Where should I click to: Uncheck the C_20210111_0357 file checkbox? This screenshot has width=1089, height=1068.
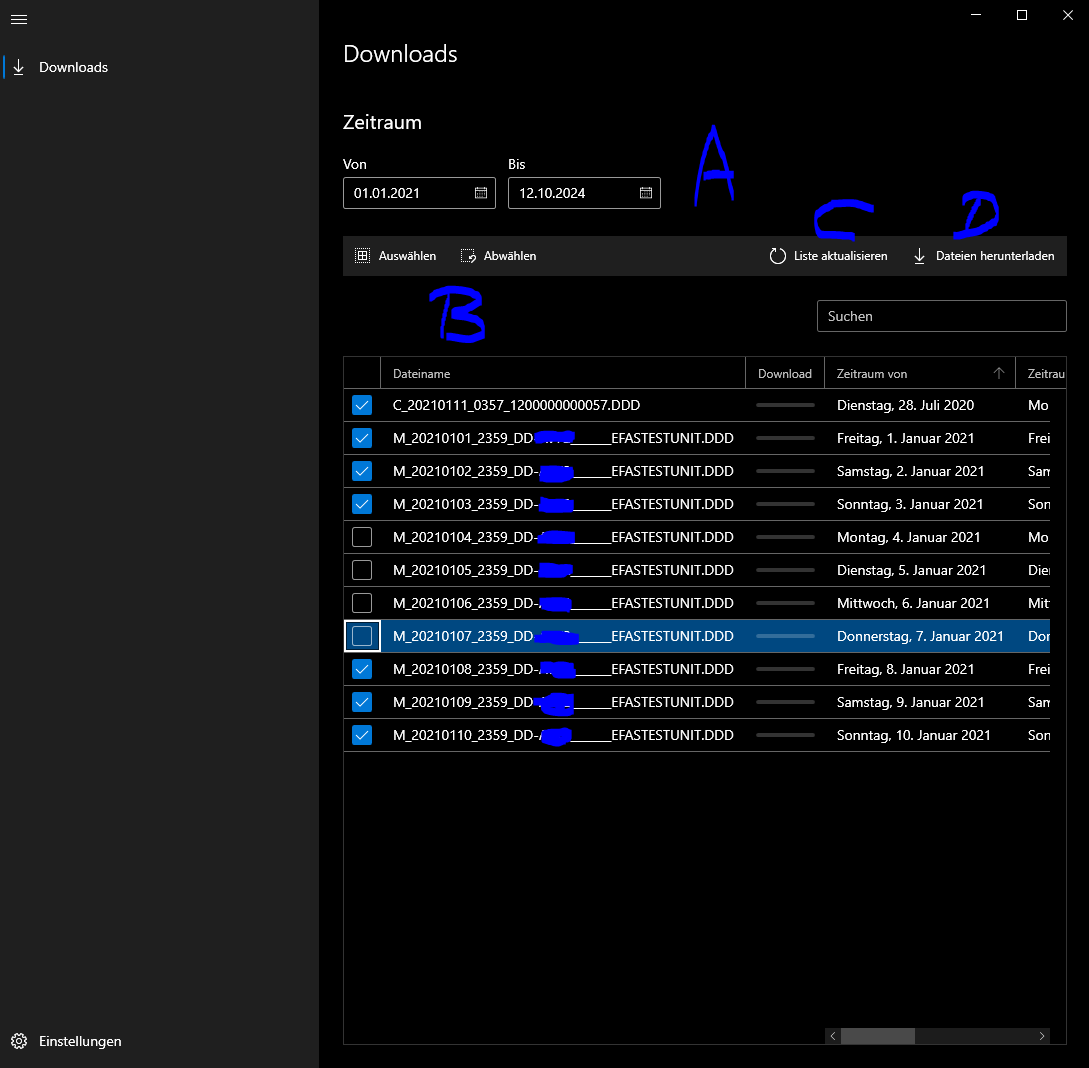(x=362, y=405)
